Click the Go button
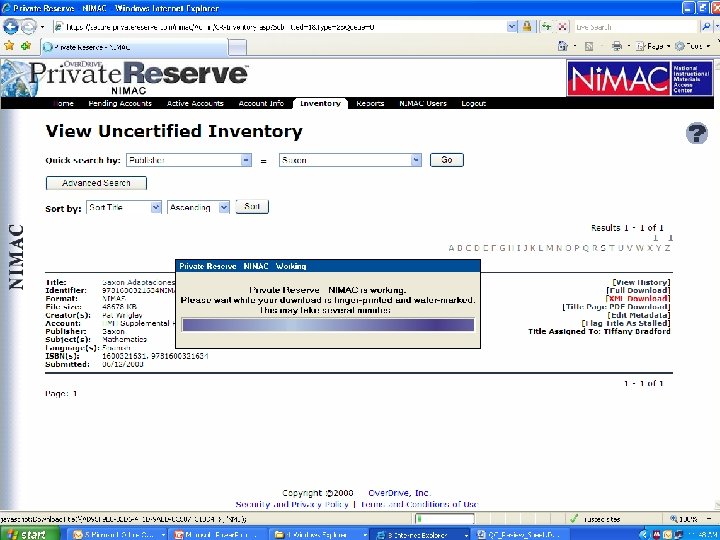Viewport: 720px width, 540px height. click(x=447, y=160)
